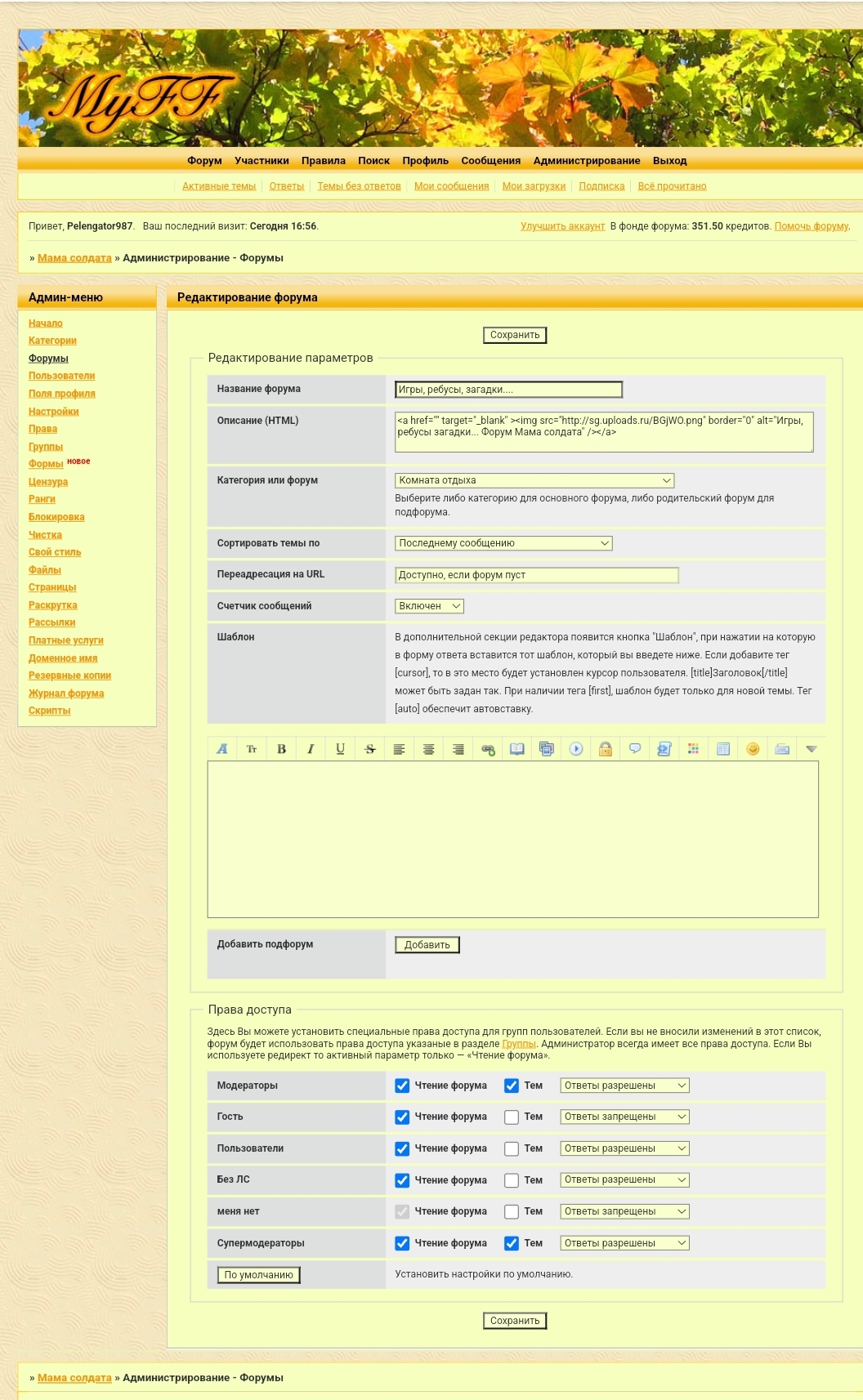Open the font family tool in editor
This screenshot has width=863, height=1400.
point(222,749)
